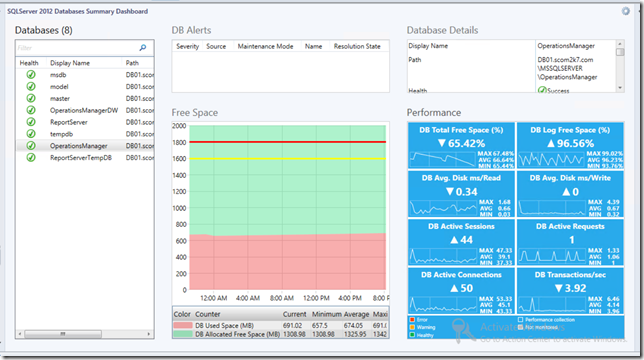The height and width of the screenshot is (360, 644).
Task: Sort alerts by Severity column
Action: click(188, 46)
